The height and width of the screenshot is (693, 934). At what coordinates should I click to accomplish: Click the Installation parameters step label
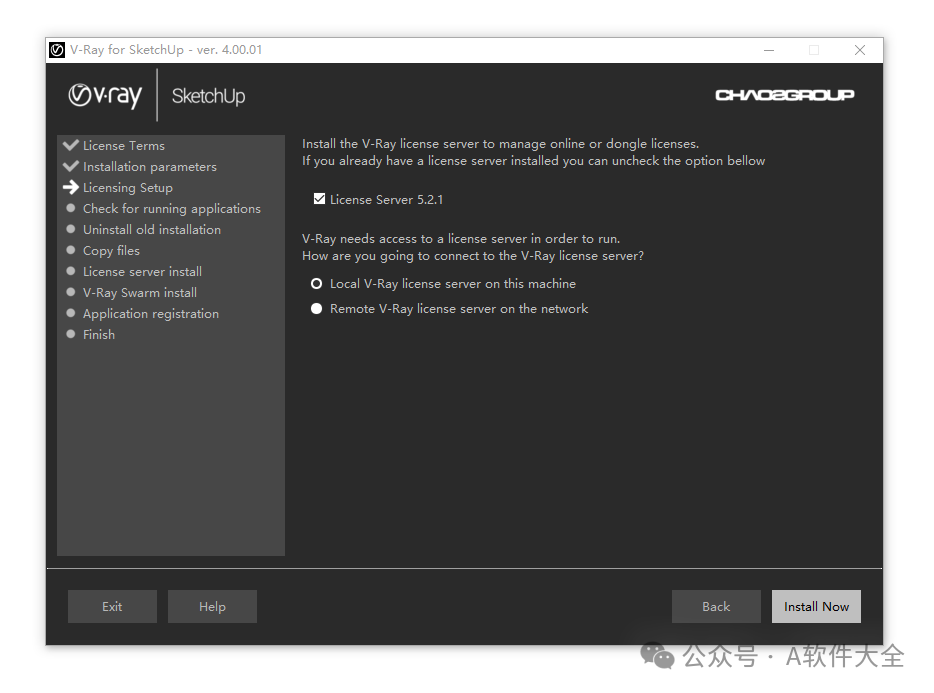pyautogui.click(x=150, y=167)
